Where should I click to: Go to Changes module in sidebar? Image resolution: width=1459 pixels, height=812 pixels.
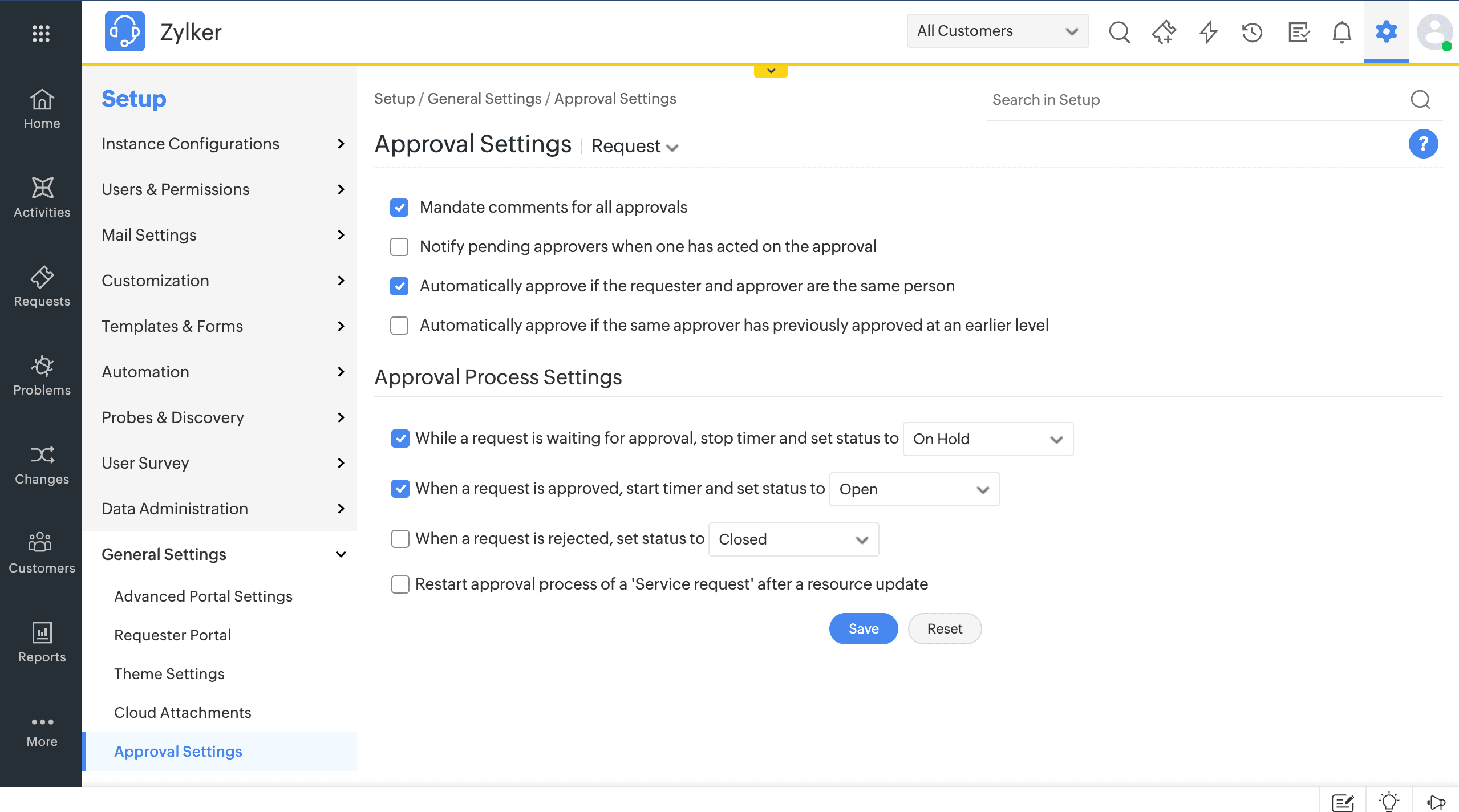tap(42, 464)
